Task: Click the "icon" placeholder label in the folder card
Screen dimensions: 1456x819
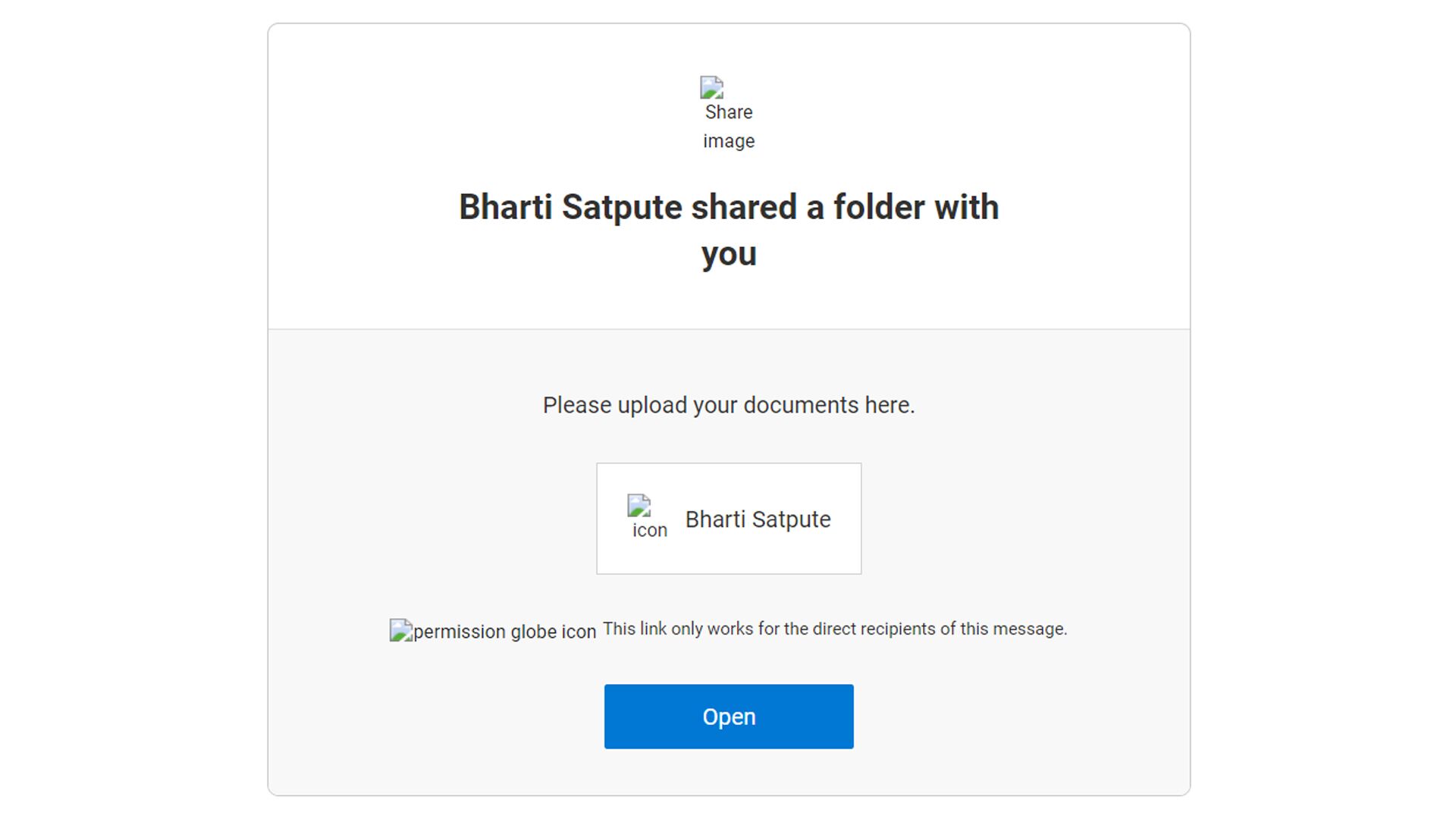Action: 650,530
